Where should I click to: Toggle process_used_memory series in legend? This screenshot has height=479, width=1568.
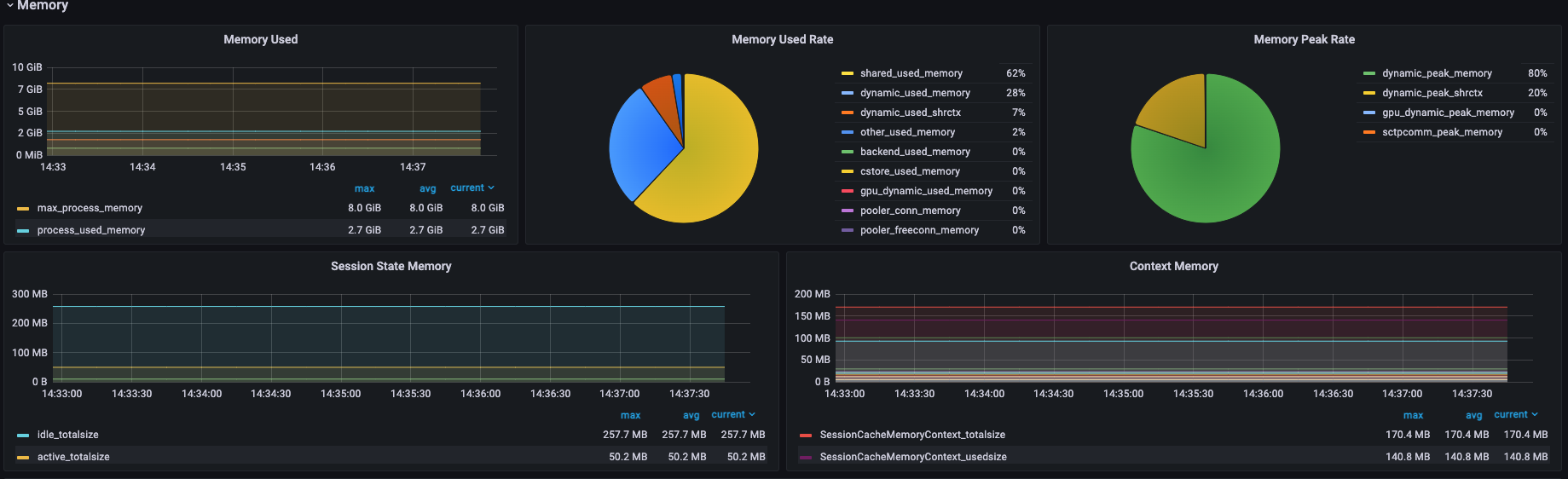point(91,230)
